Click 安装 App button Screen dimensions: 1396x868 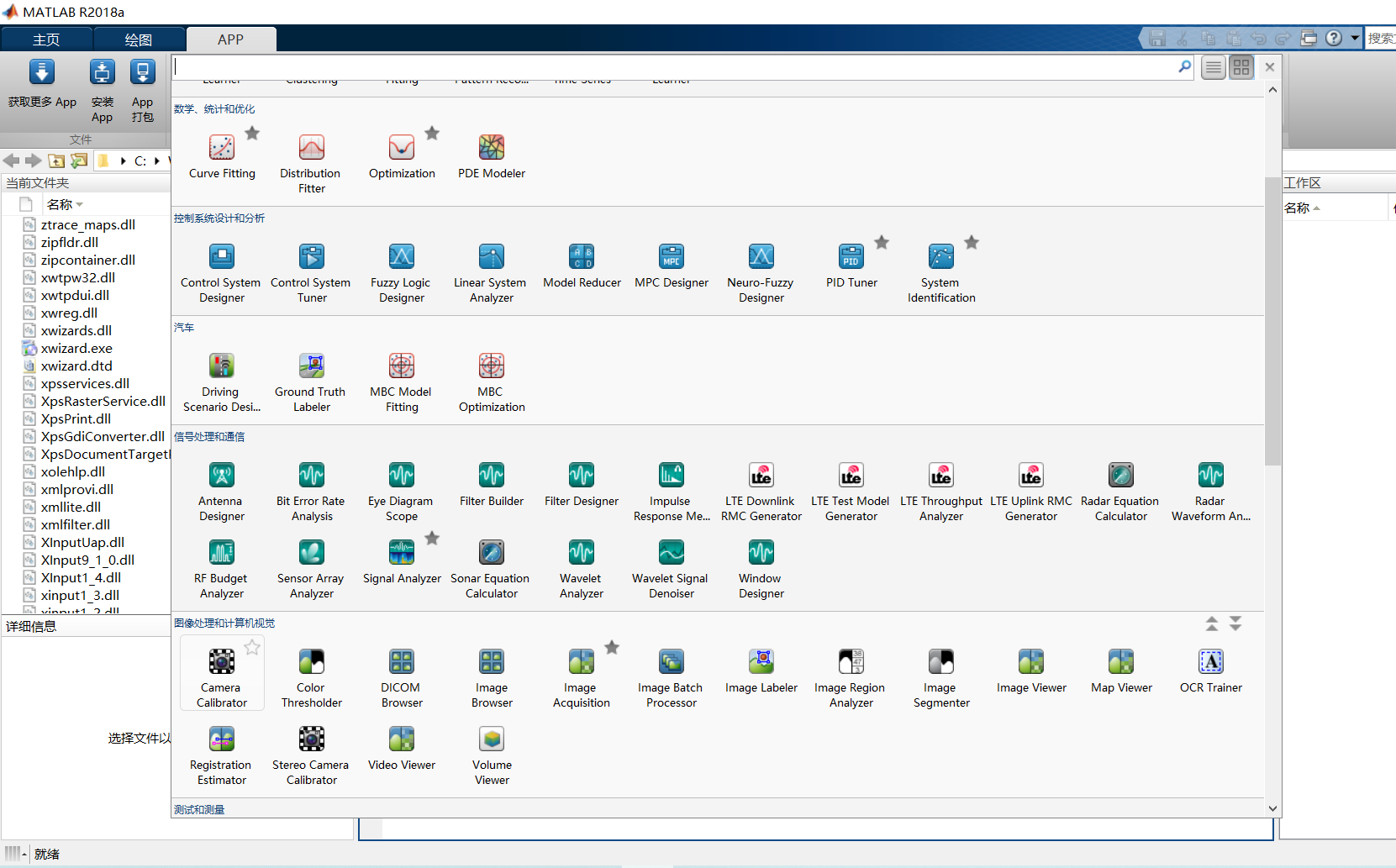[x=103, y=92]
